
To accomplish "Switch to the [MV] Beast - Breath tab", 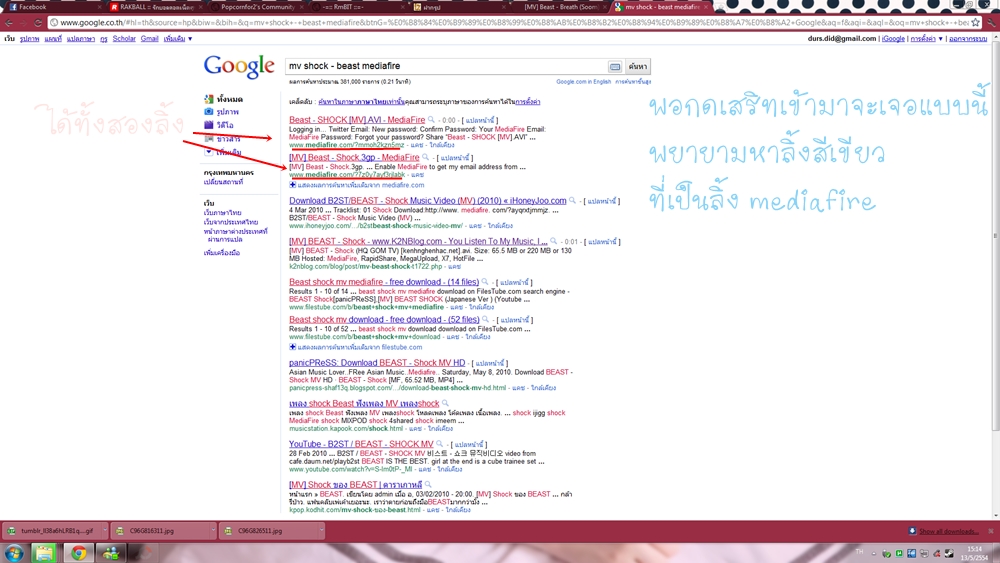I will point(561,7).
